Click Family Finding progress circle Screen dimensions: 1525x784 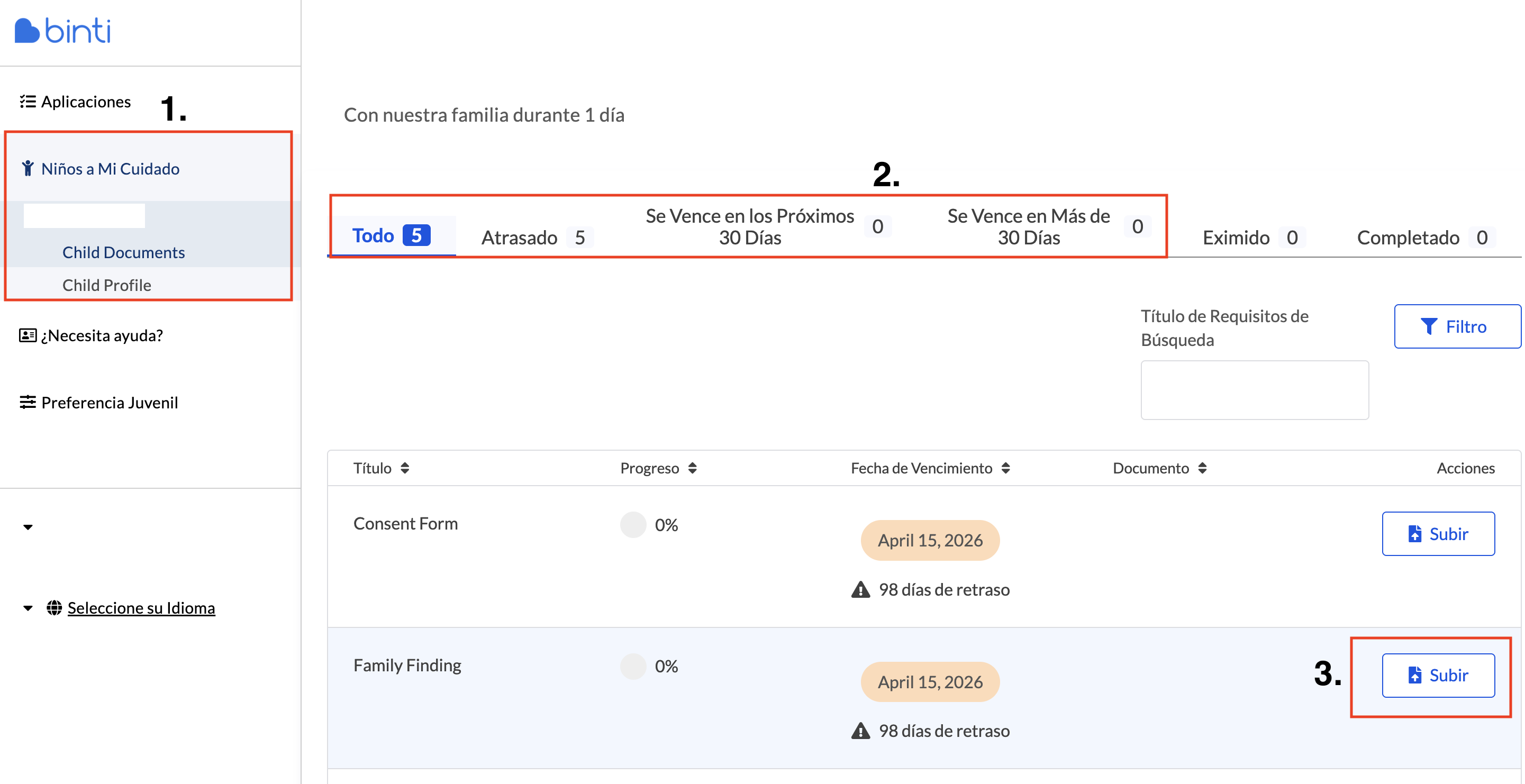coord(633,666)
